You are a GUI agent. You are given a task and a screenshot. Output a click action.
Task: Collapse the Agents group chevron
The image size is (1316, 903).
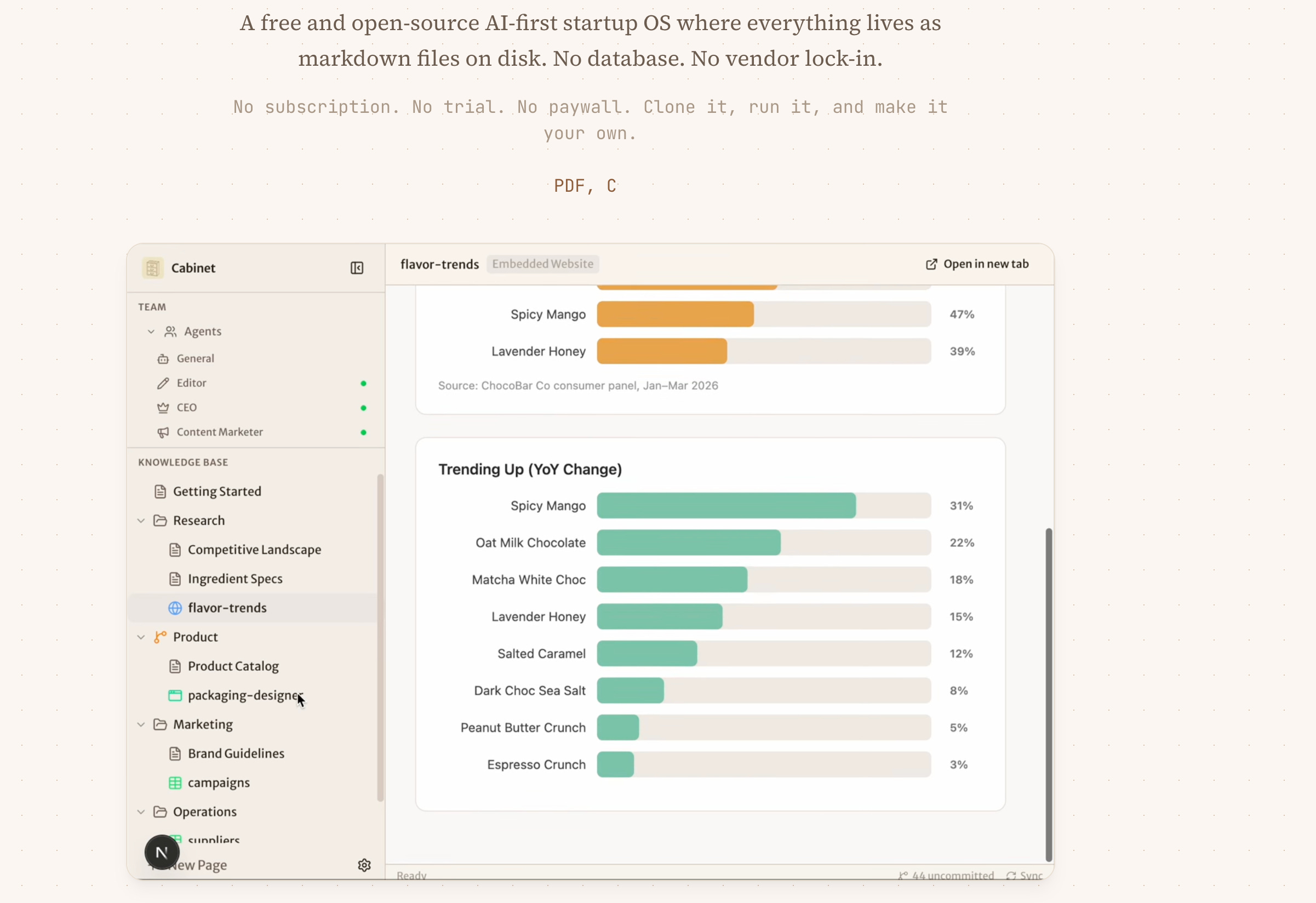coord(151,332)
